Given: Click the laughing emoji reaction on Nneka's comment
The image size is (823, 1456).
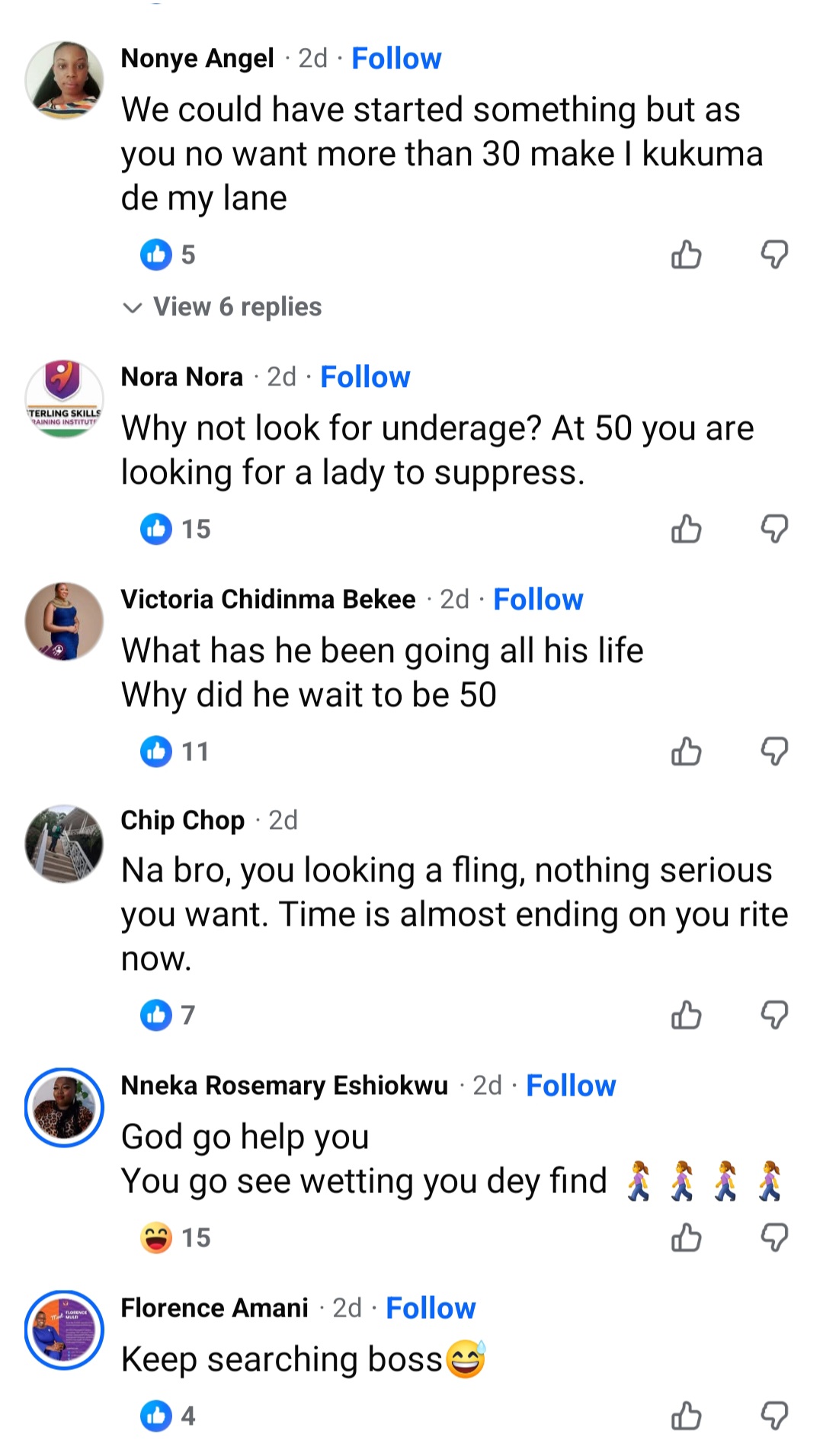Looking at the screenshot, I should pyautogui.click(x=156, y=1237).
